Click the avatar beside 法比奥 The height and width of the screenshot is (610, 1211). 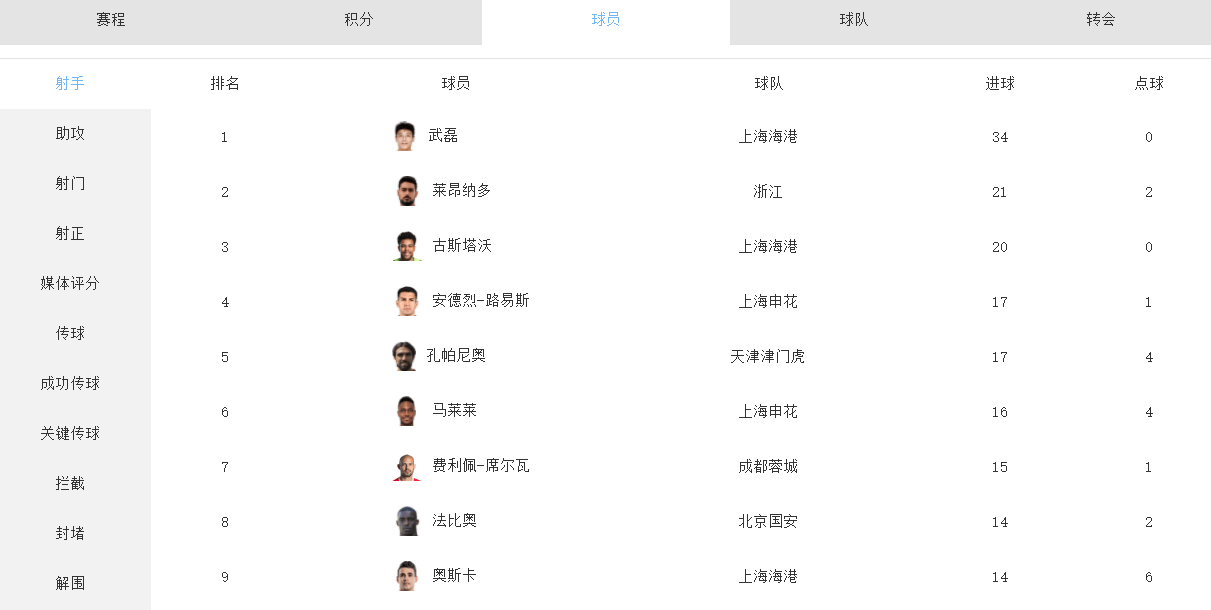coord(406,521)
